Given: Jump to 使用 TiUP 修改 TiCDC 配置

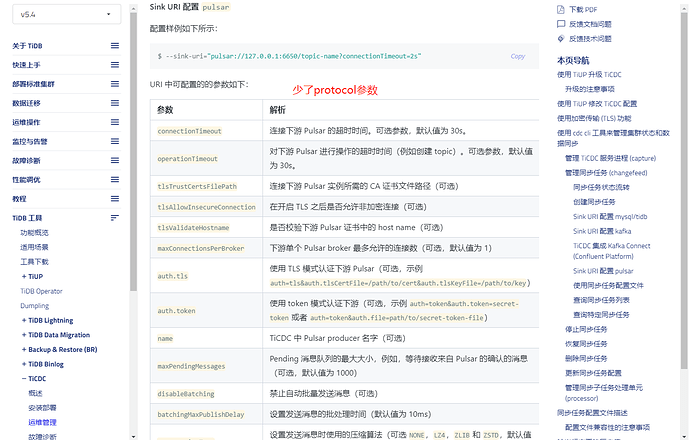Looking at the screenshot, I should point(597,104).
